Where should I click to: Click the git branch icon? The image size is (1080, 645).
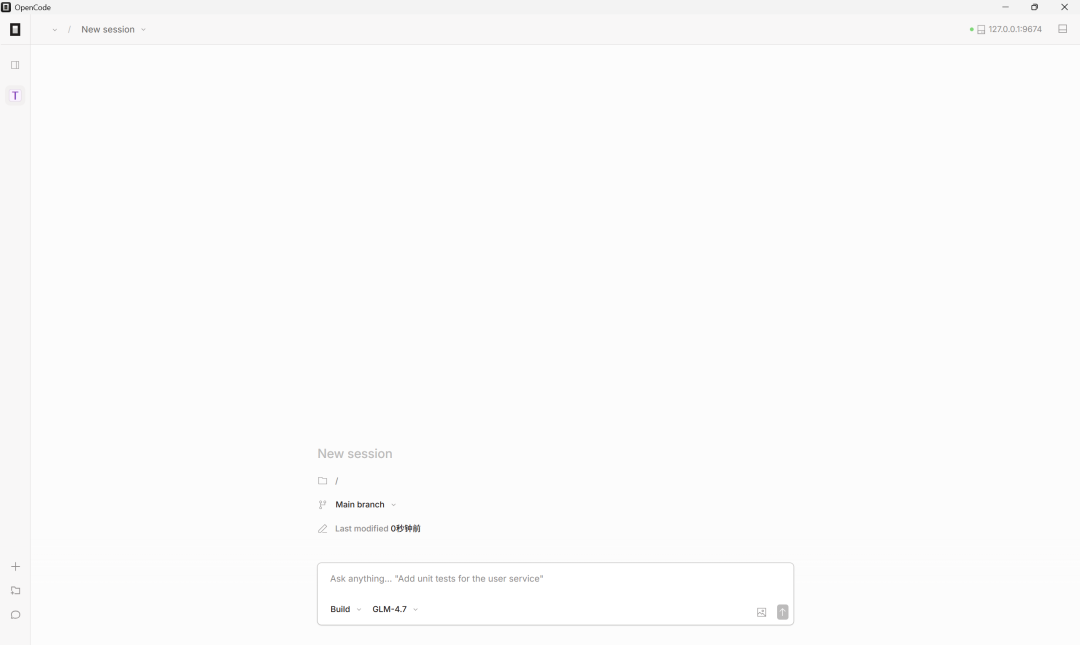coord(322,504)
